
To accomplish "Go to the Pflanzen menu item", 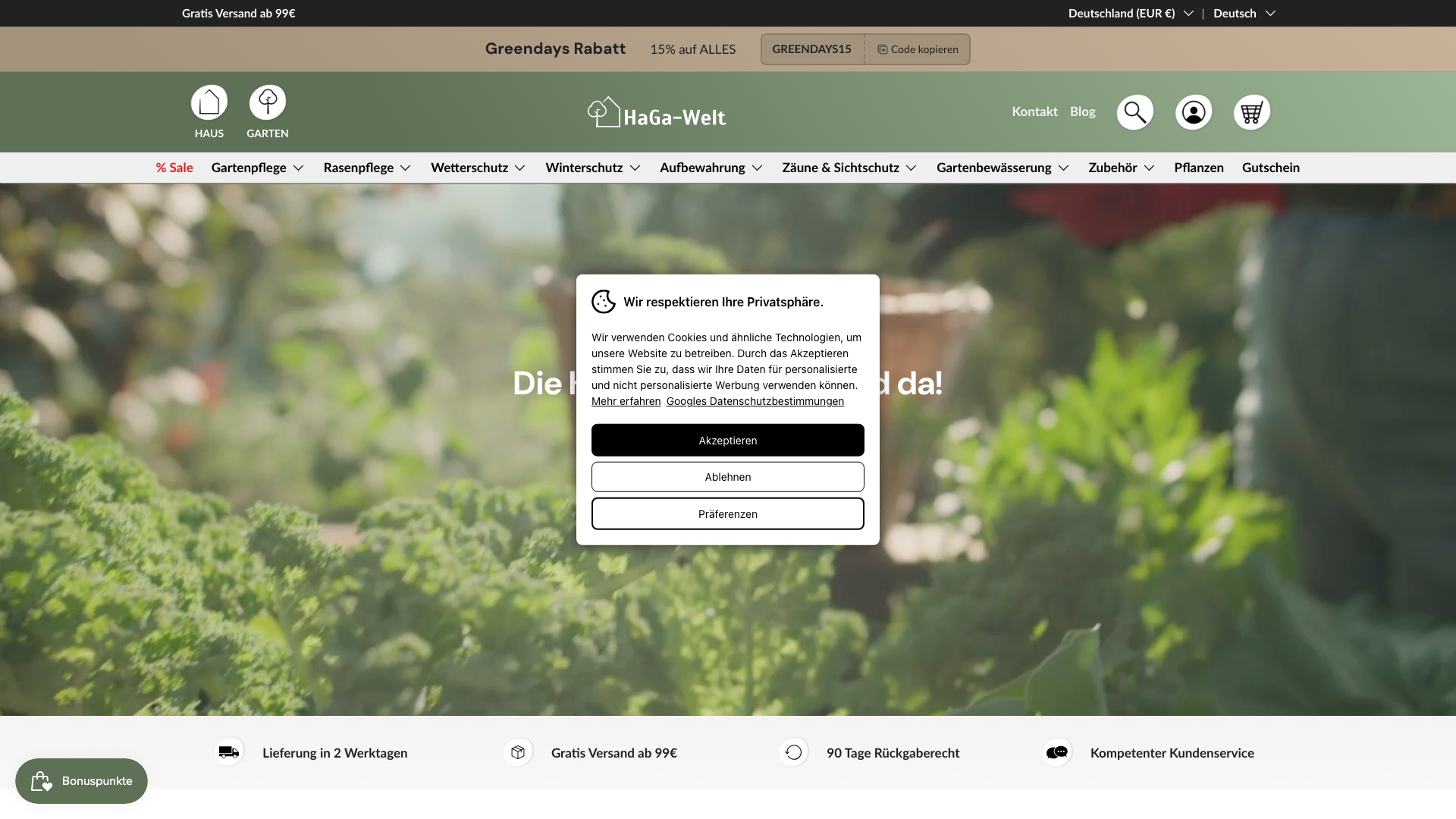I will [1199, 168].
